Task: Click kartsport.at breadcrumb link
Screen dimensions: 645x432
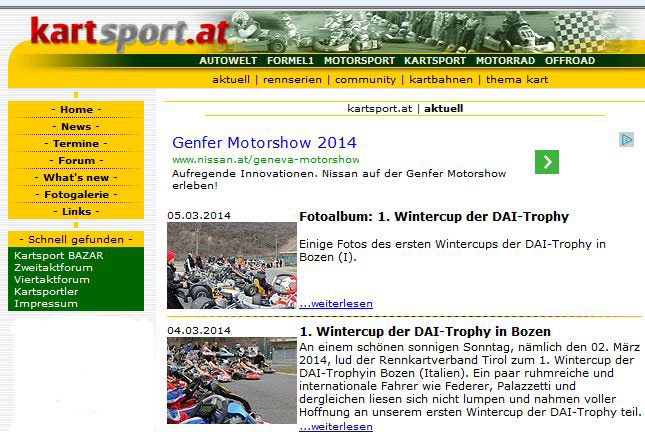Action: [x=379, y=109]
